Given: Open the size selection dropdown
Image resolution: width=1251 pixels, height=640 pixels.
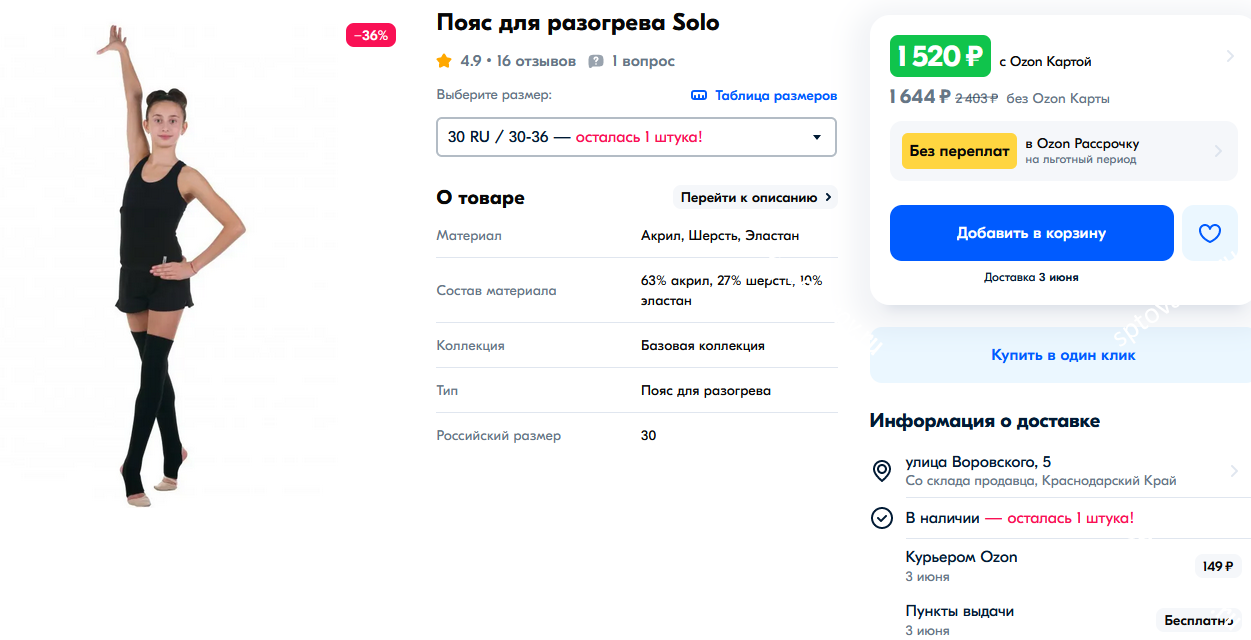Looking at the screenshot, I should 636,137.
